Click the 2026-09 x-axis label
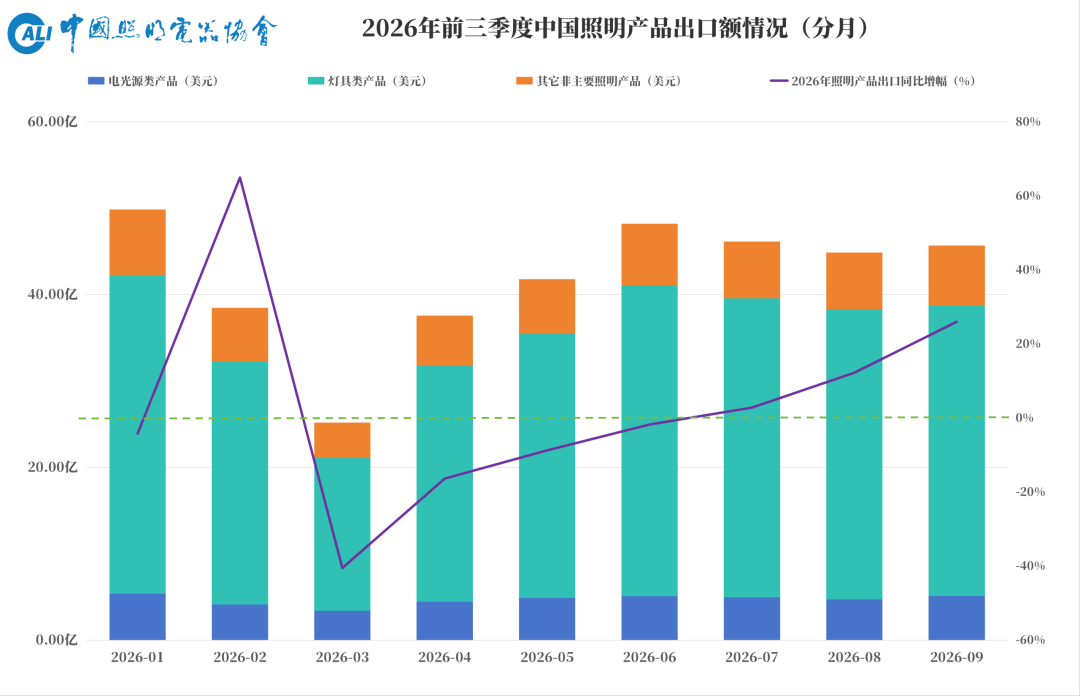 pyautogui.click(x=957, y=657)
